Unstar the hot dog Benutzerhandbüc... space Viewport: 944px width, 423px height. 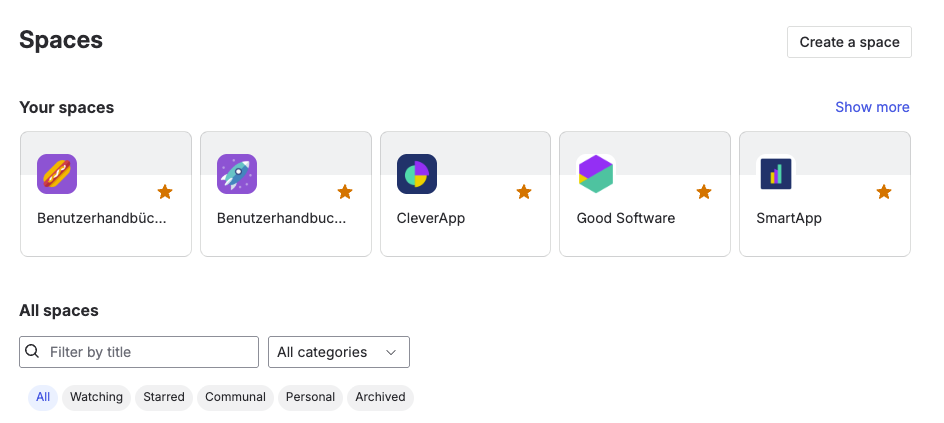[x=165, y=192]
